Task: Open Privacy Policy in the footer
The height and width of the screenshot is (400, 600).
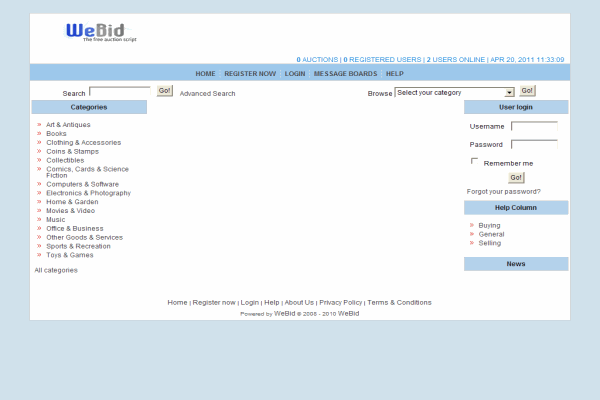Action: tap(341, 302)
